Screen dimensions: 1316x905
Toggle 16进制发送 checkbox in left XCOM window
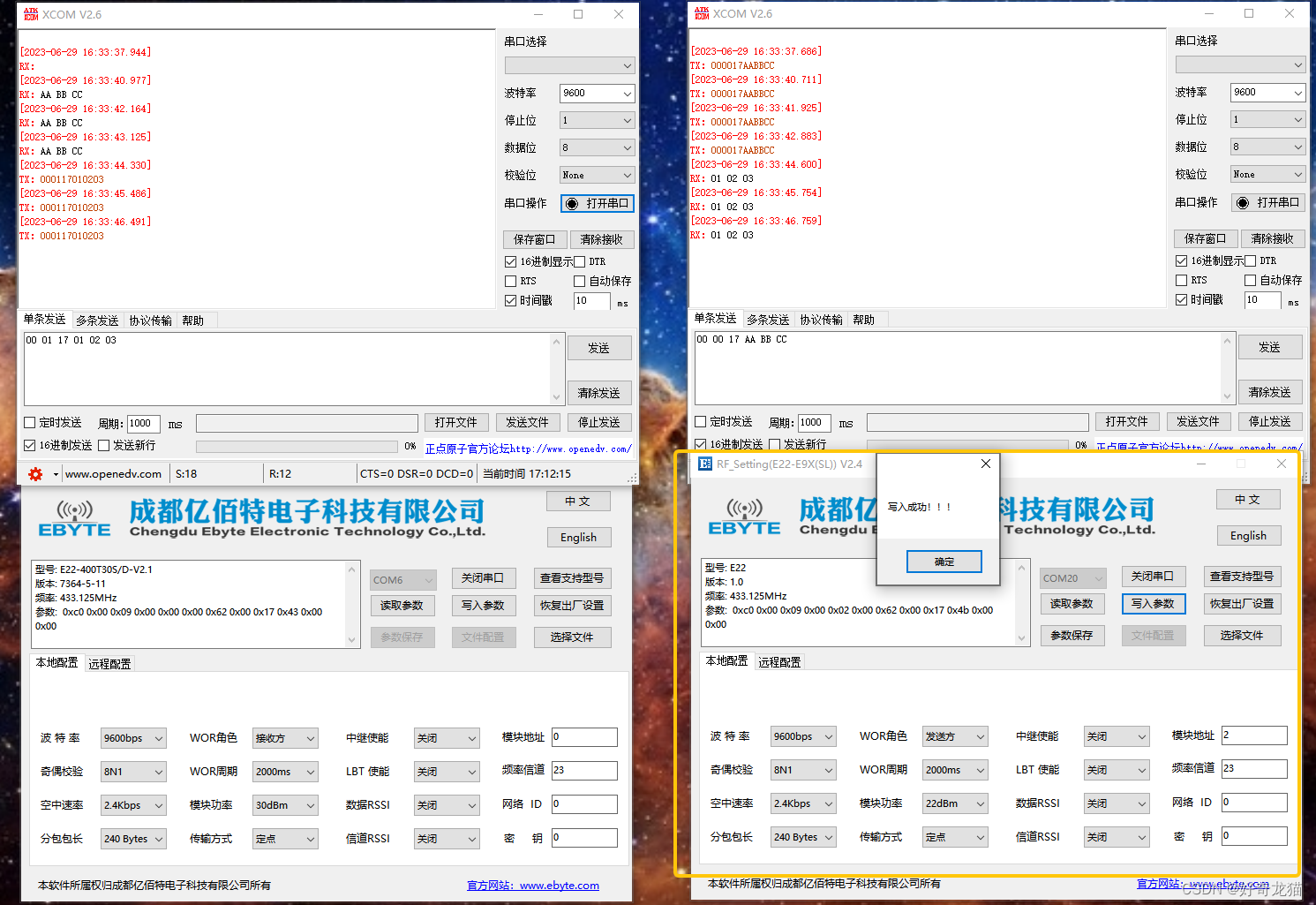29,445
